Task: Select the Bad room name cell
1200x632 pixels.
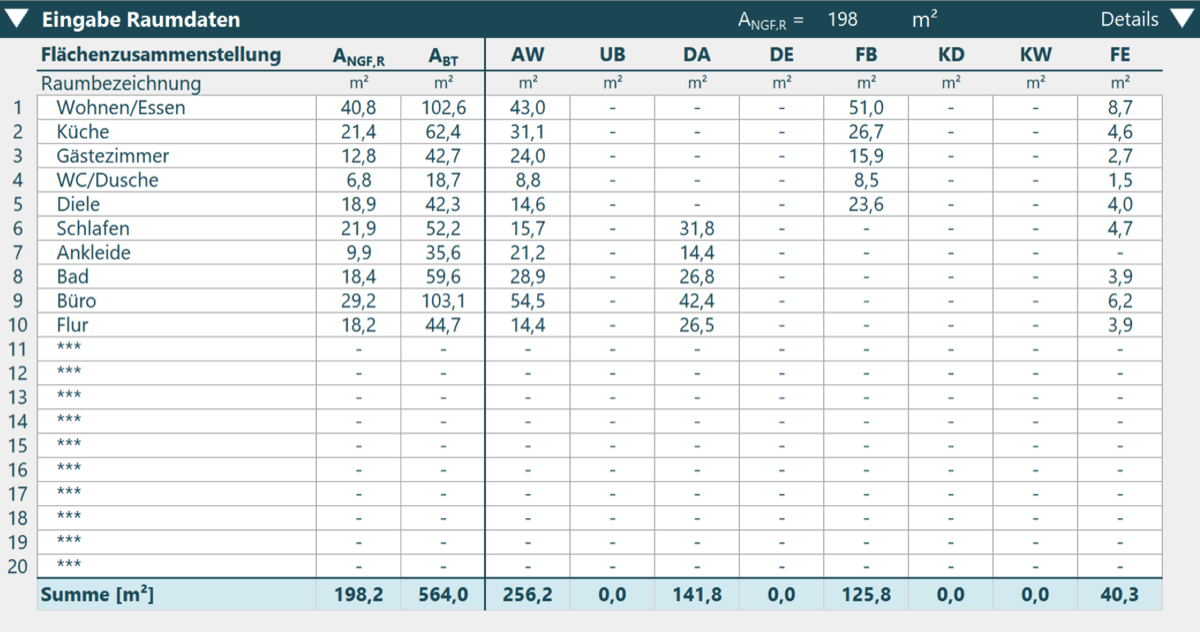Action: [x=177, y=276]
